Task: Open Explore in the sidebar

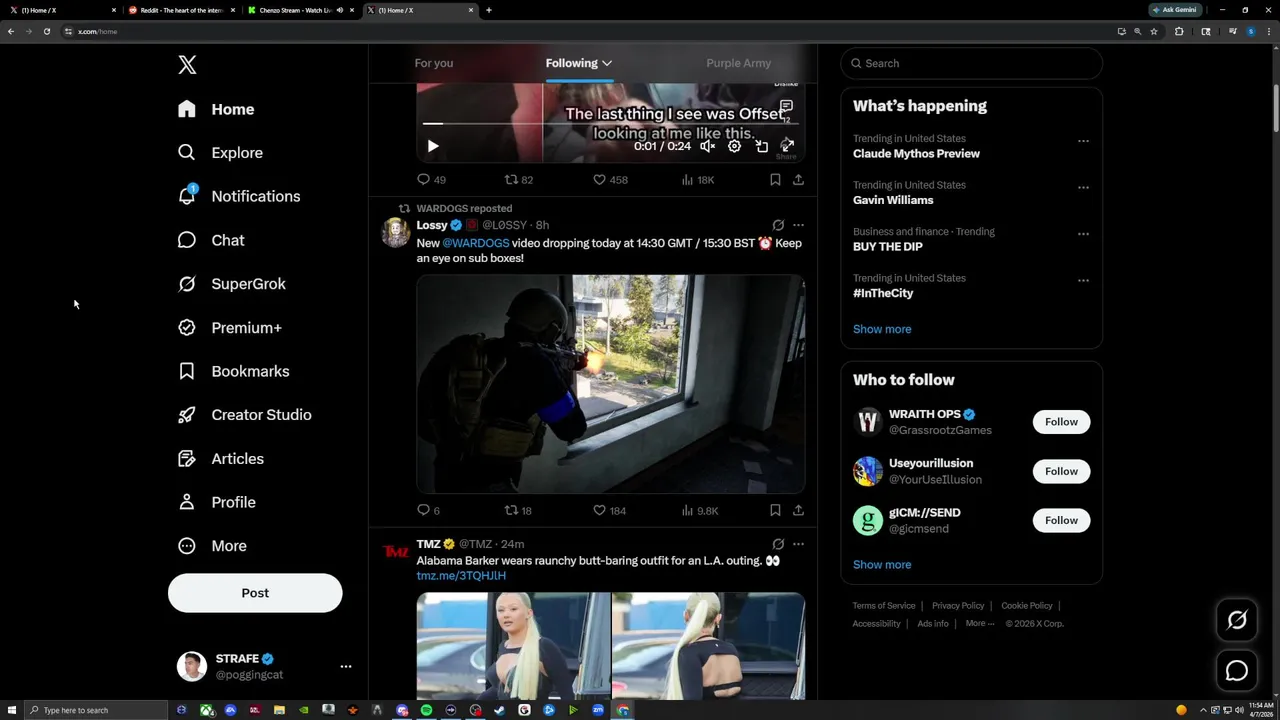Action: coord(220,153)
